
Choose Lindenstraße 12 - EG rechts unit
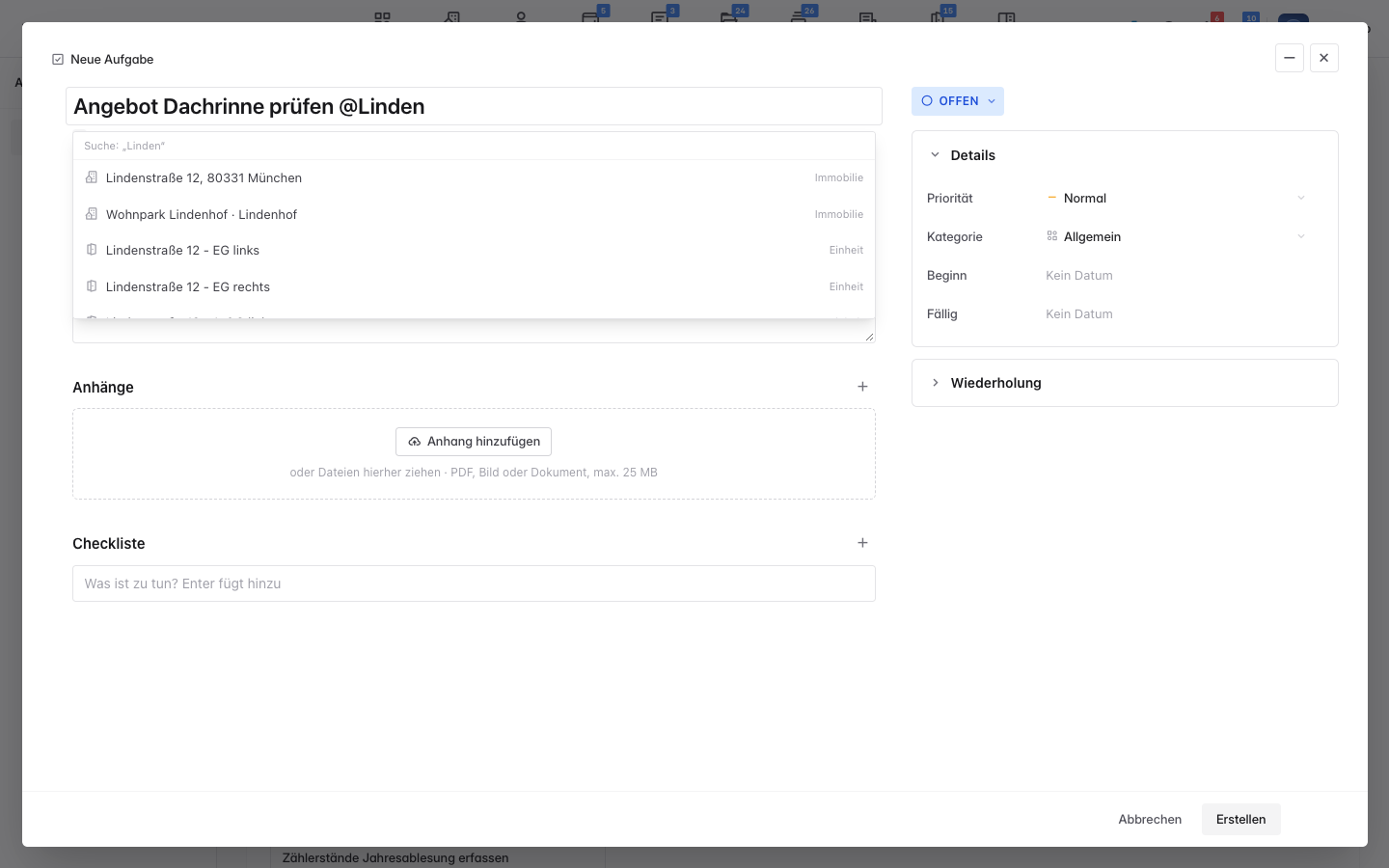pyautogui.click(x=474, y=286)
